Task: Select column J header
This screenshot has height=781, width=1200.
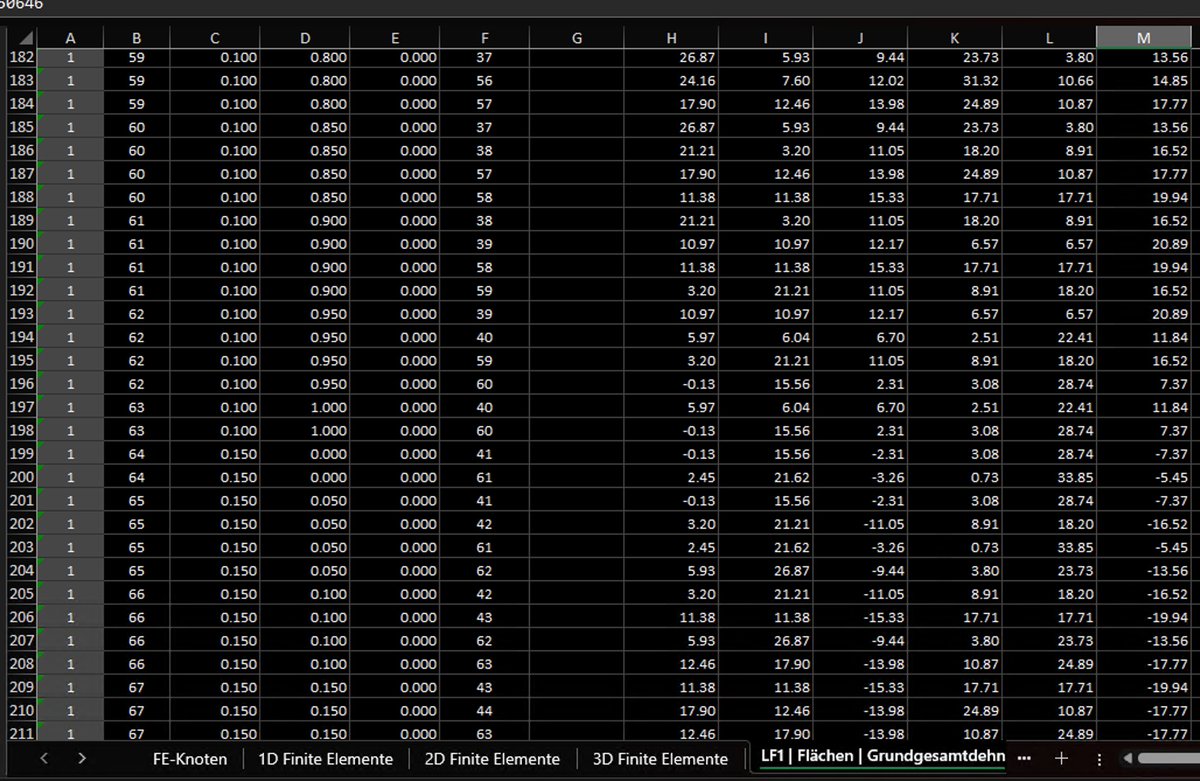Action: tap(860, 37)
